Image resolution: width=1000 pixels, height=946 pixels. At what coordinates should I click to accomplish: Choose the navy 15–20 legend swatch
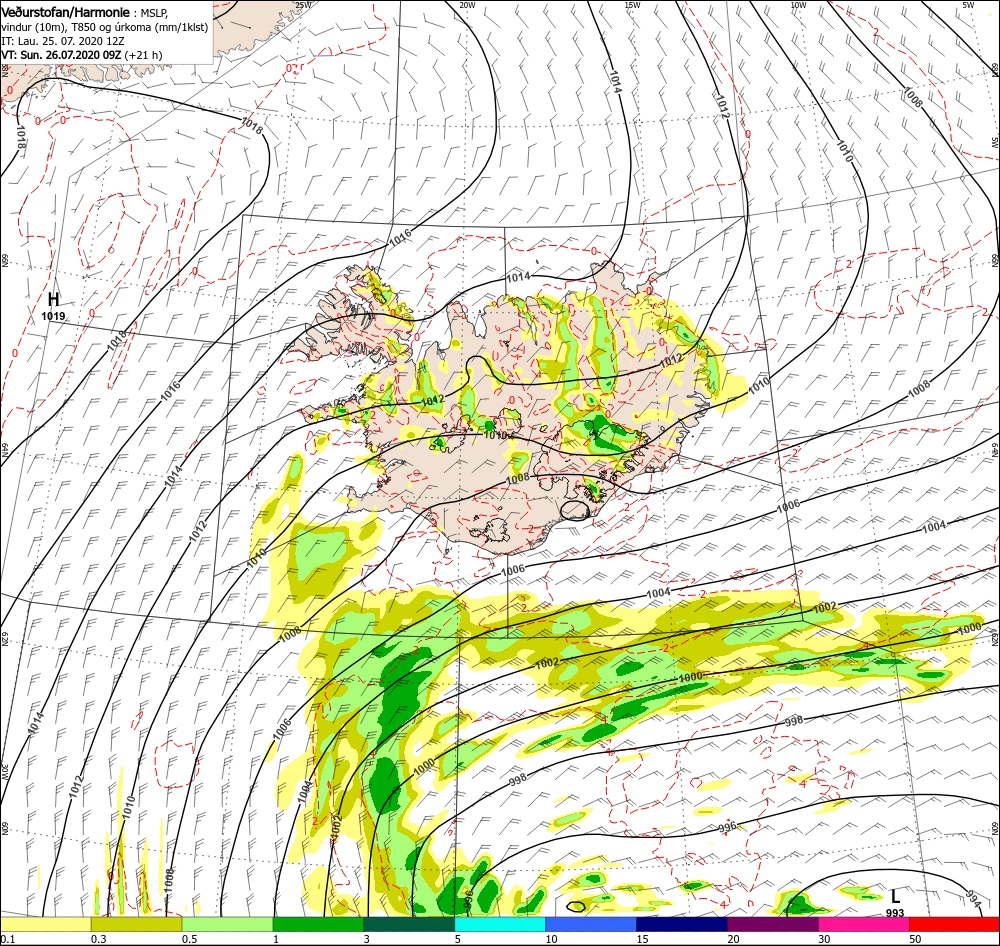click(x=682, y=924)
